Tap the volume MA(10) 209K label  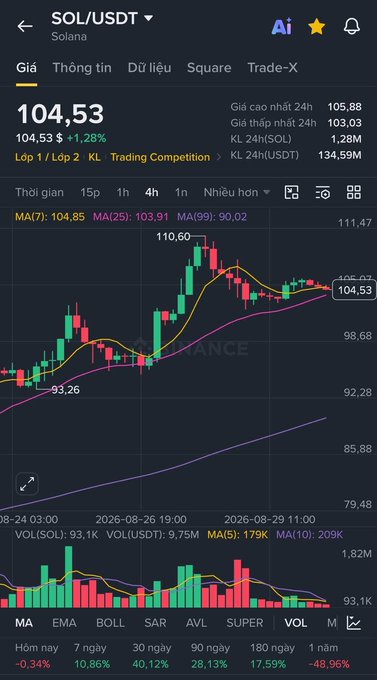pyautogui.click(x=309, y=535)
